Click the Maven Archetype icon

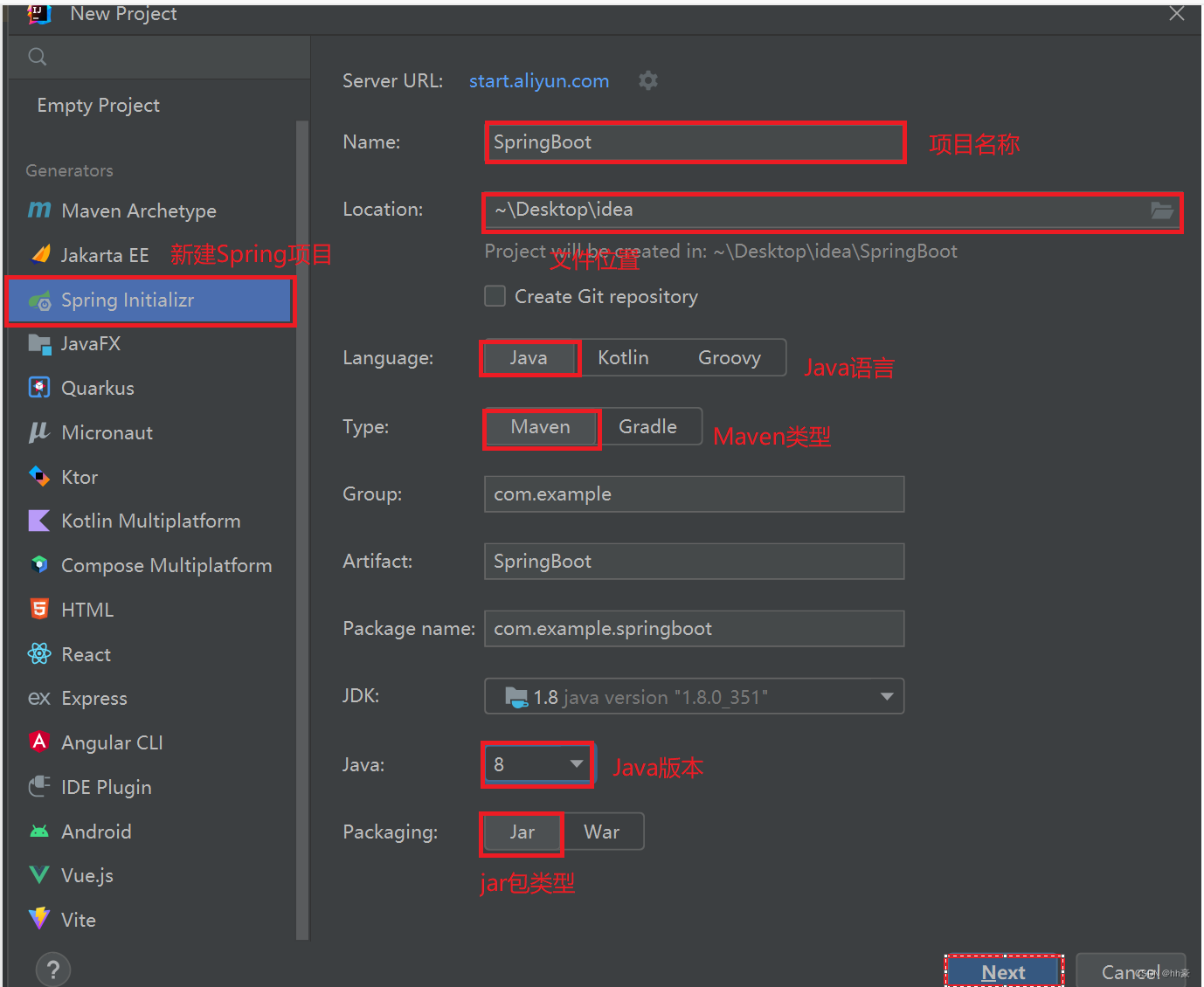tap(39, 210)
